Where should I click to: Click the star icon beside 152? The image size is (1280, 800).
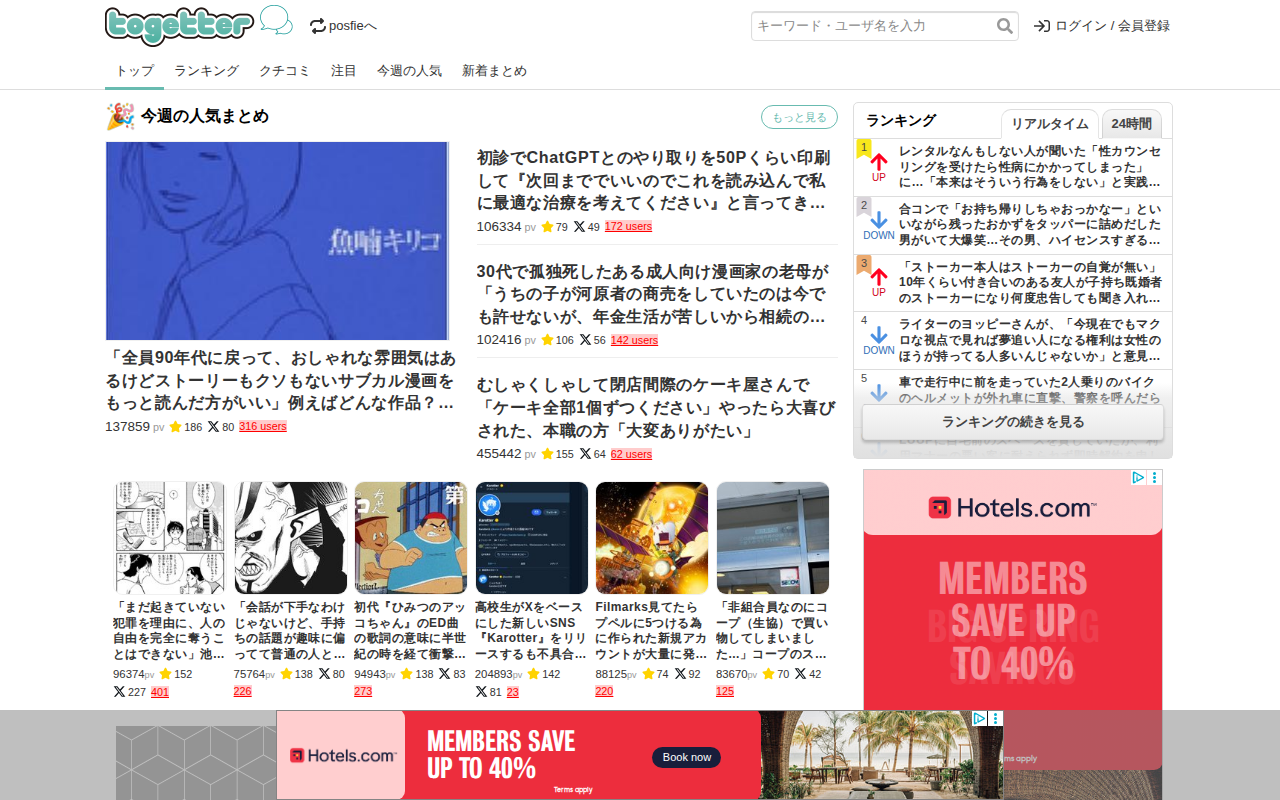166,674
